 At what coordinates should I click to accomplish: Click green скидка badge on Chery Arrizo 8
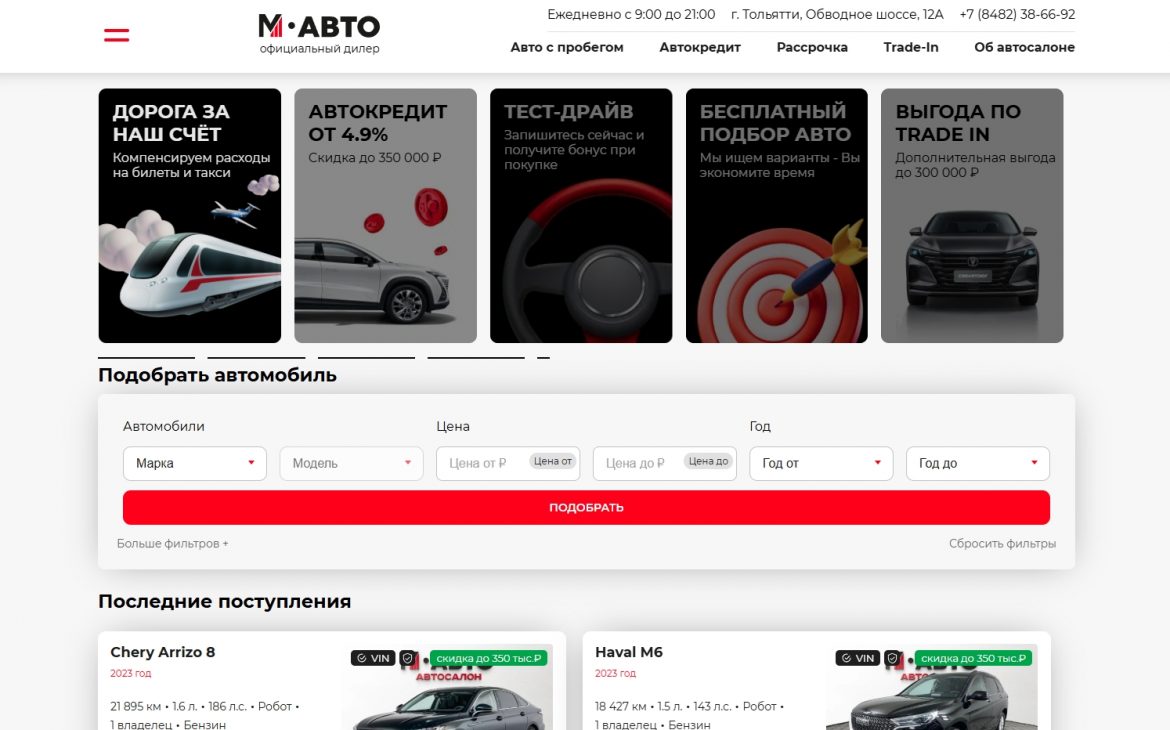tap(489, 658)
